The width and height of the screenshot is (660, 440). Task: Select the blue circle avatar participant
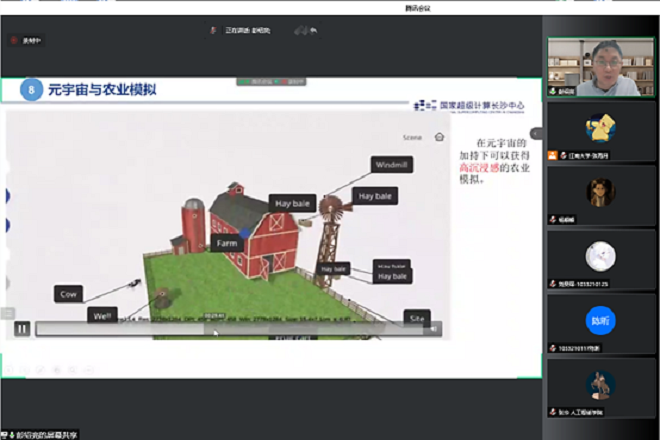click(x=600, y=320)
